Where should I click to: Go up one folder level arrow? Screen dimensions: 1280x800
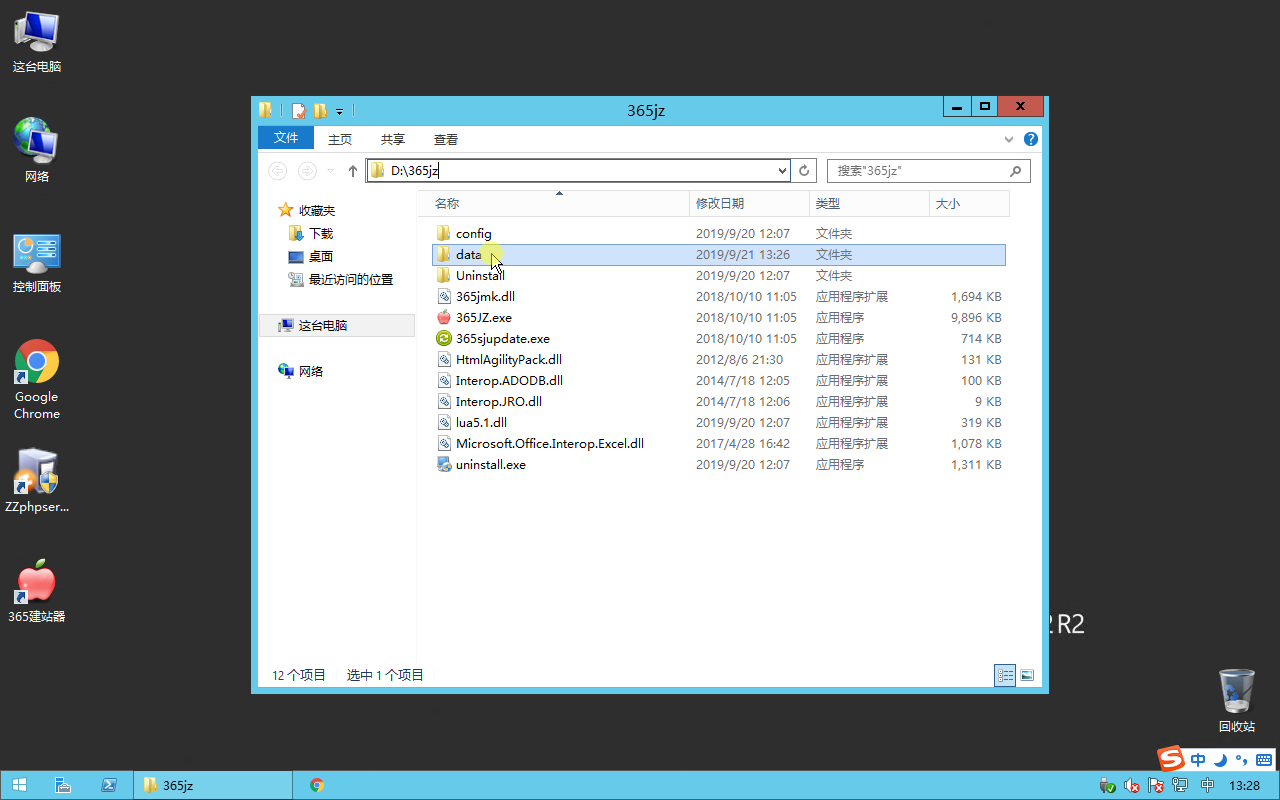coord(353,171)
